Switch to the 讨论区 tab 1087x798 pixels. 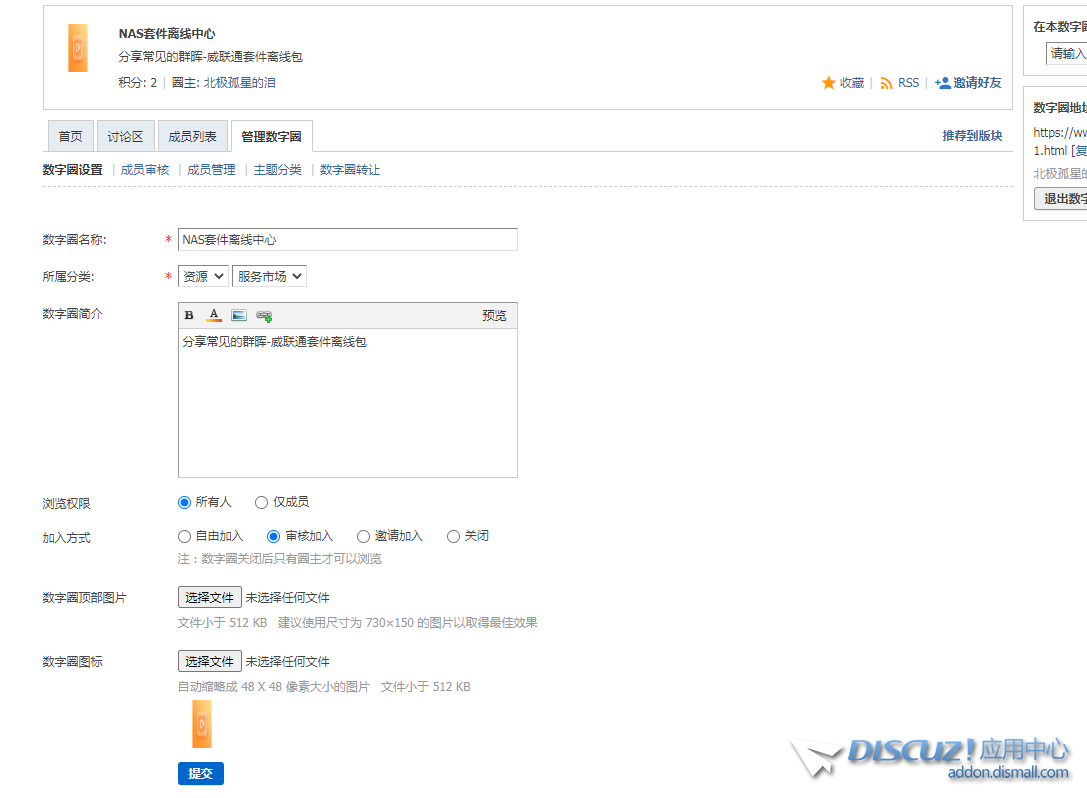(x=125, y=137)
